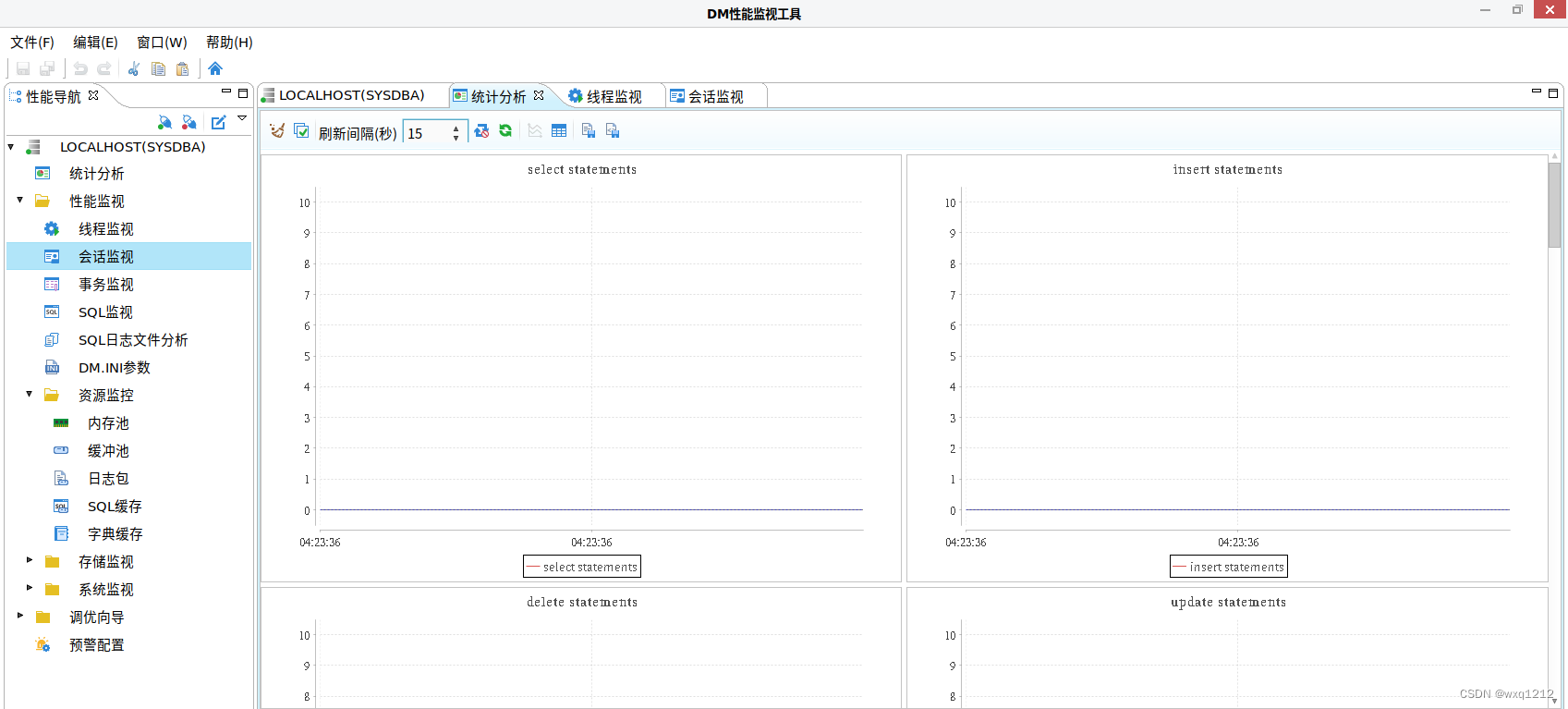Click the 性能导航 panel tab

click(x=54, y=96)
